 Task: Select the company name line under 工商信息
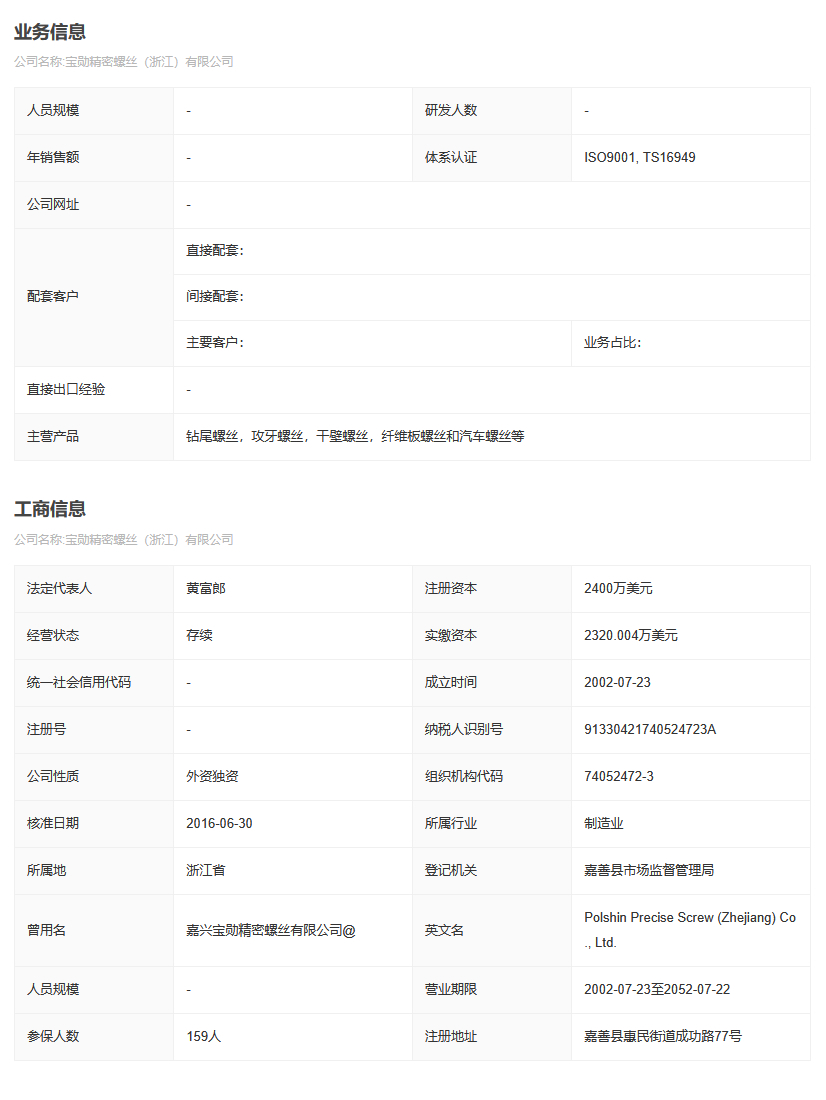[x=124, y=539]
